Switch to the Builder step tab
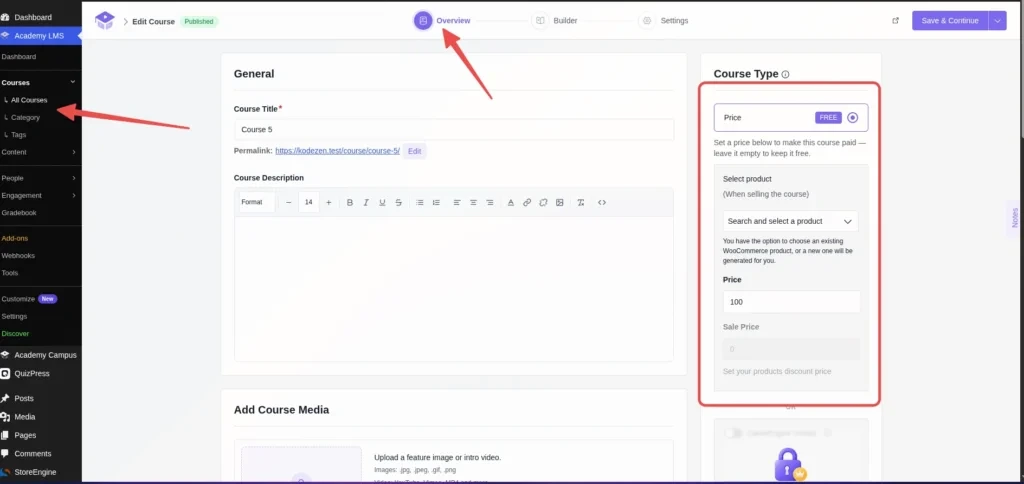Viewport: 1024px width, 484px height. pyautogui.click(x=554, y=21)
